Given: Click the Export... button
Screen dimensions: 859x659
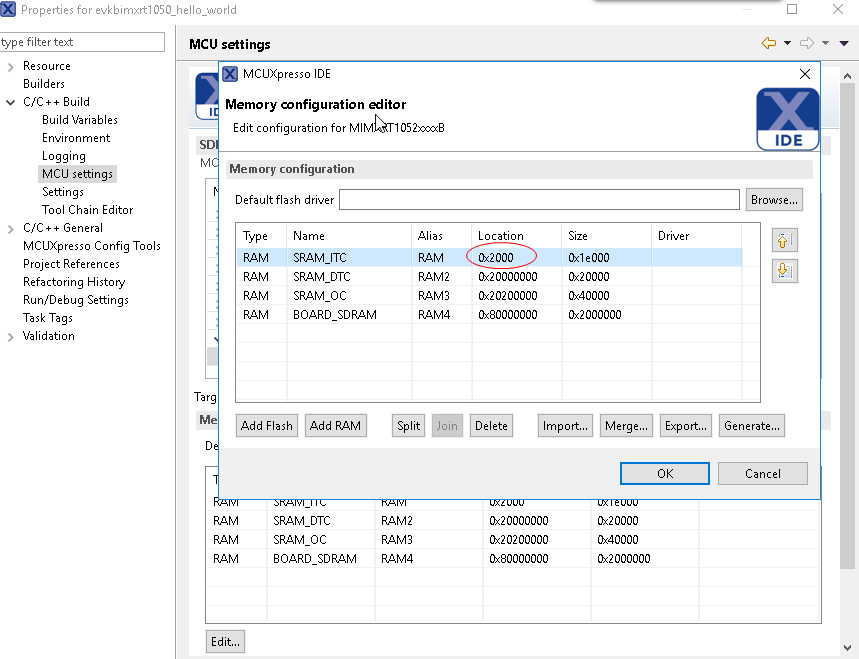Looking at the screenshot, I should click(x=686, y=426).
